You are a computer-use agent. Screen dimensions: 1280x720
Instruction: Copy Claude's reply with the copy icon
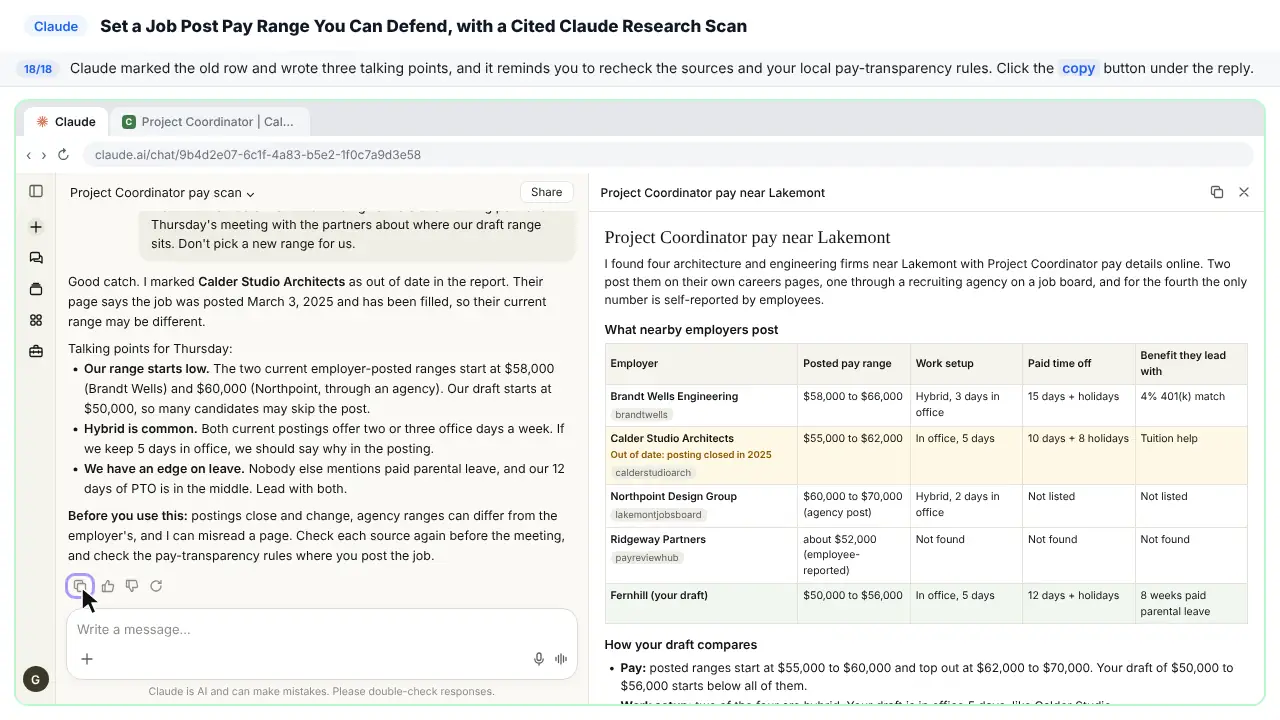(x=80, y=586)
